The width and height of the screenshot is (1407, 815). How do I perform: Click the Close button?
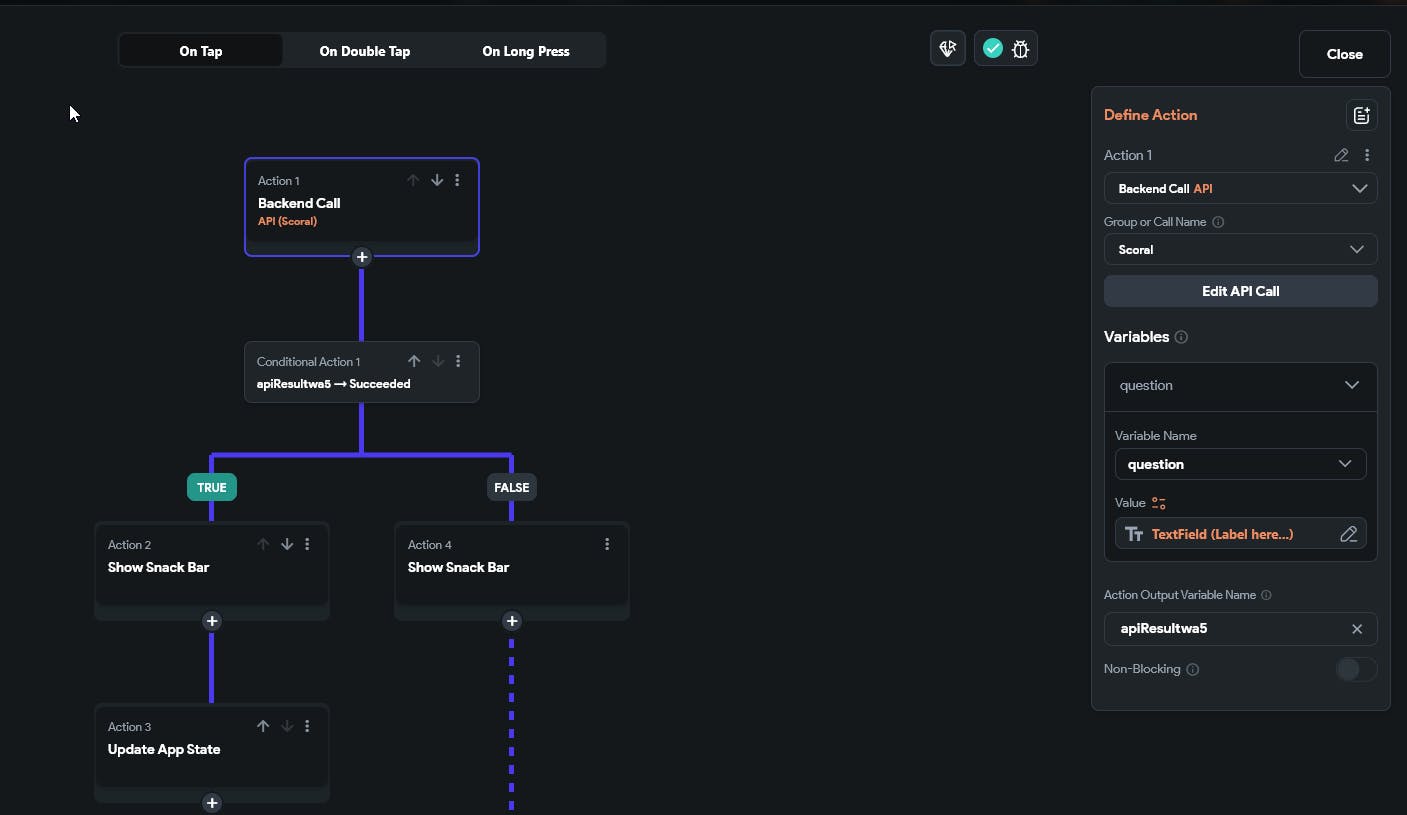tap(1344, 54)
